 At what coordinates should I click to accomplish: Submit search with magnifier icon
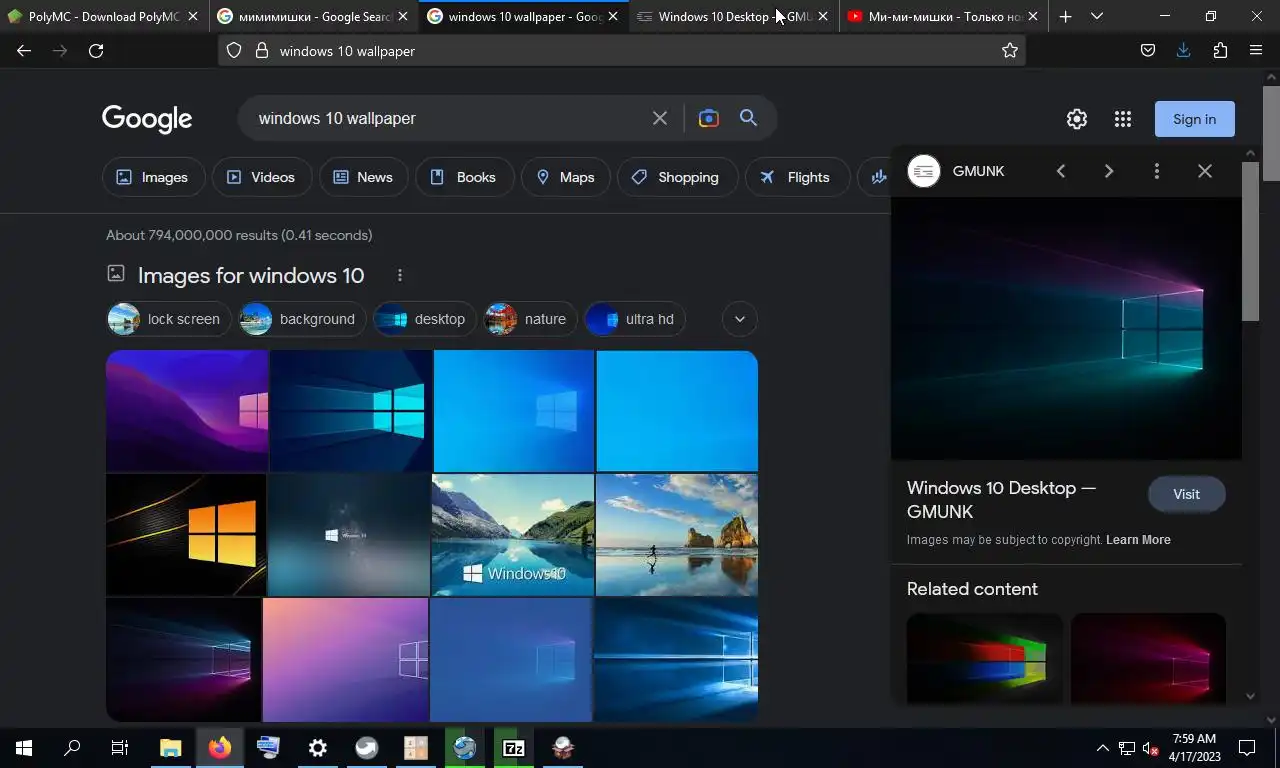coord(748,118)
